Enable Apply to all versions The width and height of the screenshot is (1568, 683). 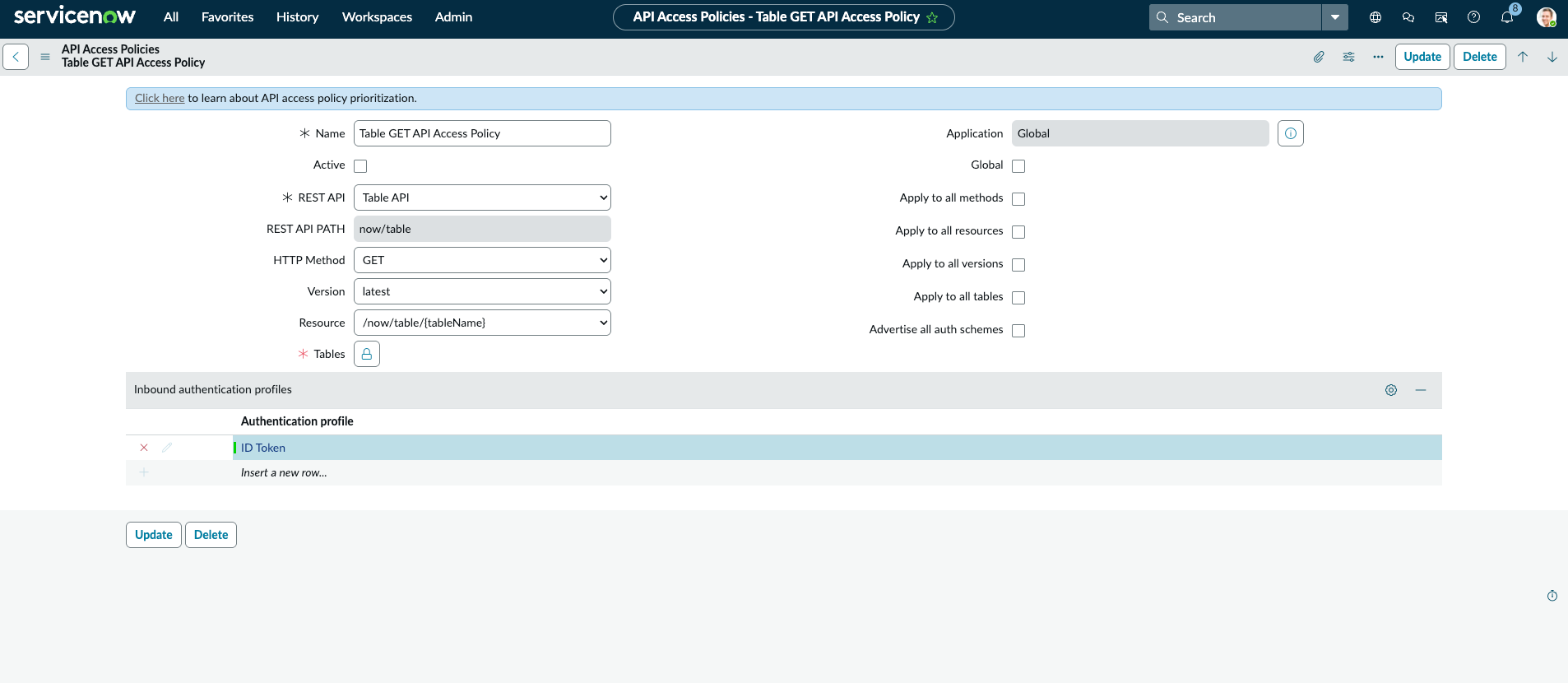[x=1018, y=265]
